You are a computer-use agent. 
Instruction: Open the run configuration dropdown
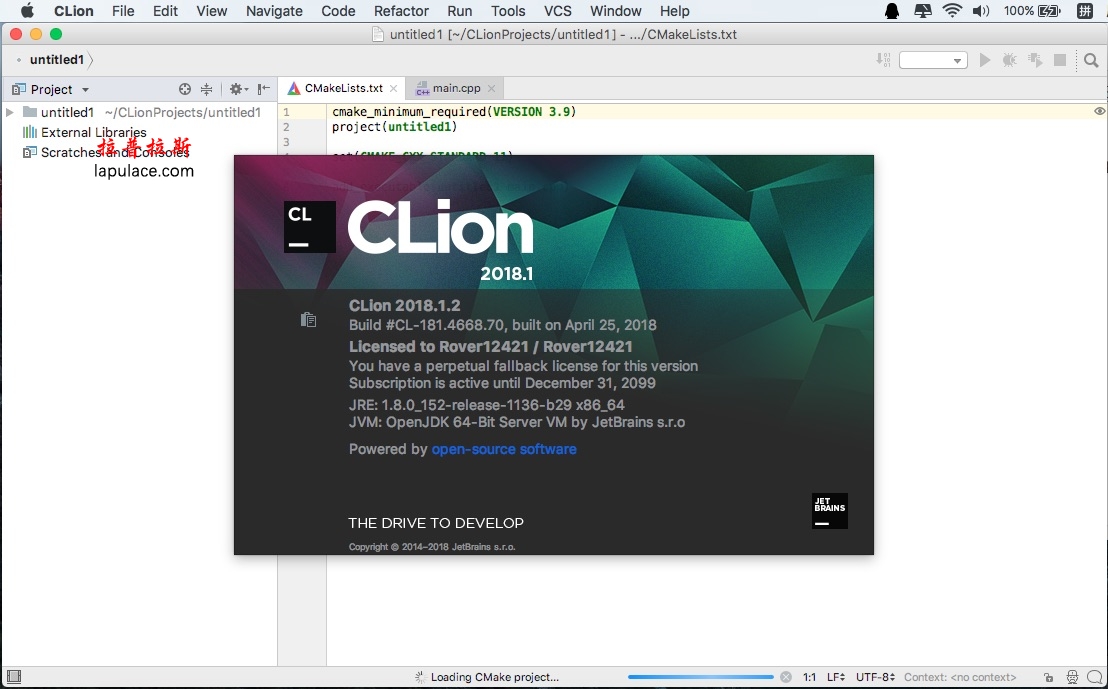pyautogui.click(x=933, y=60)
